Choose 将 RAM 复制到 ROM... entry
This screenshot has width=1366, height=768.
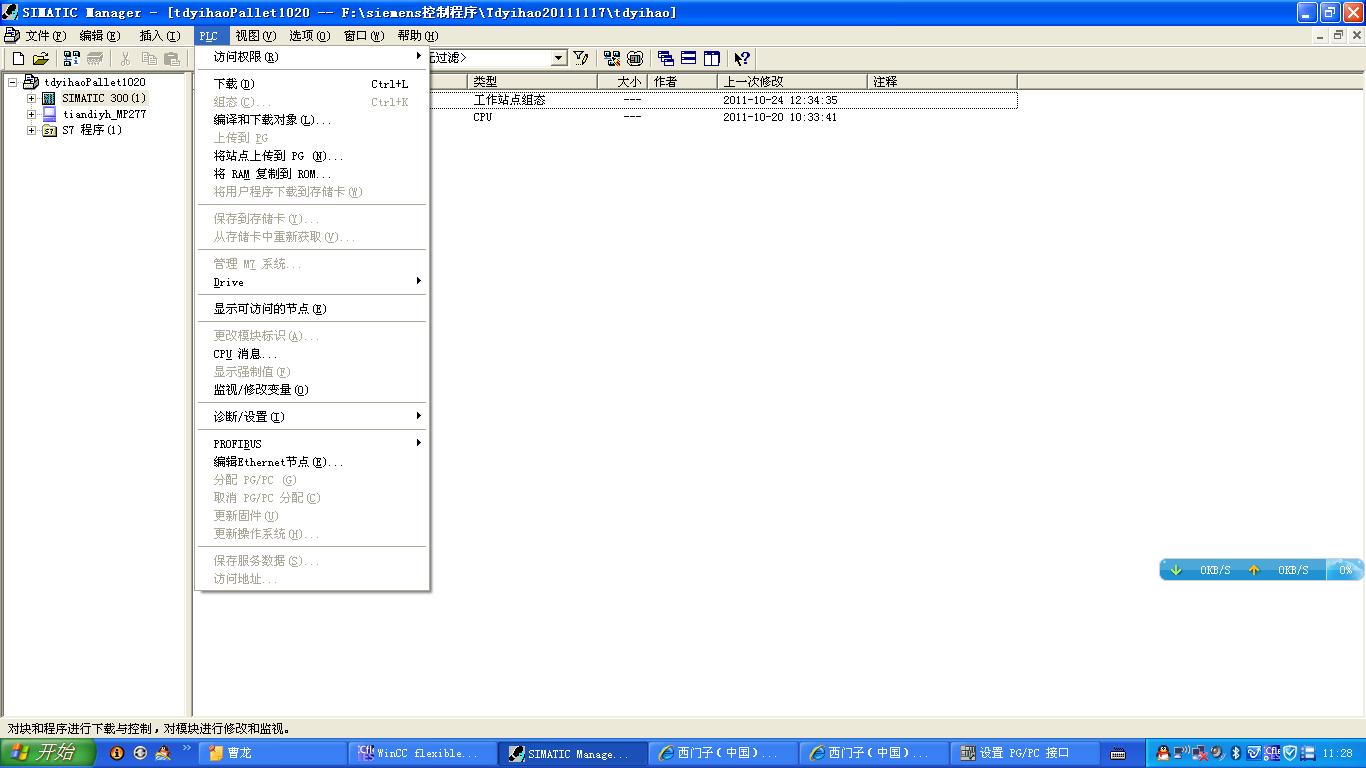tap(313, 174)
